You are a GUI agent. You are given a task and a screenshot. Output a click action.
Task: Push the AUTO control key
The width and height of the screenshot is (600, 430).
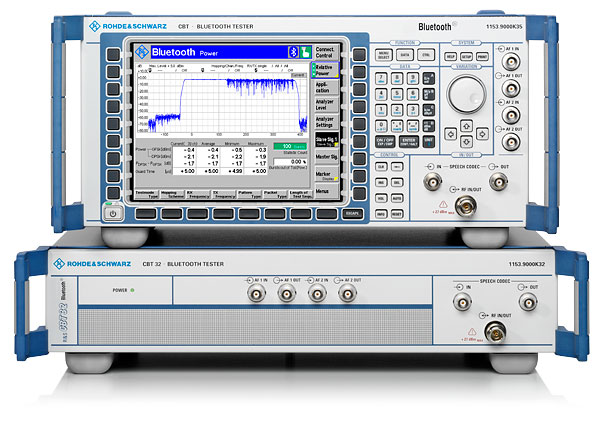397,199
